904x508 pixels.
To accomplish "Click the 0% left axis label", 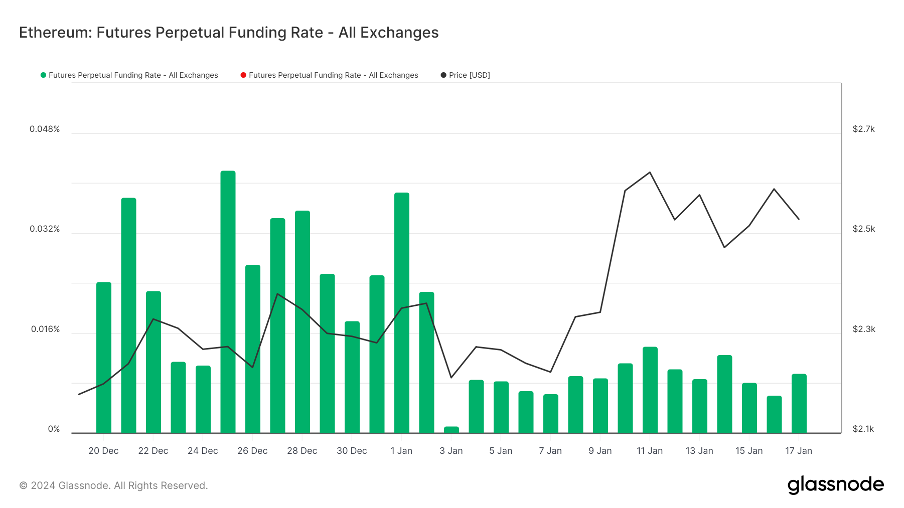I will (51, 430).
